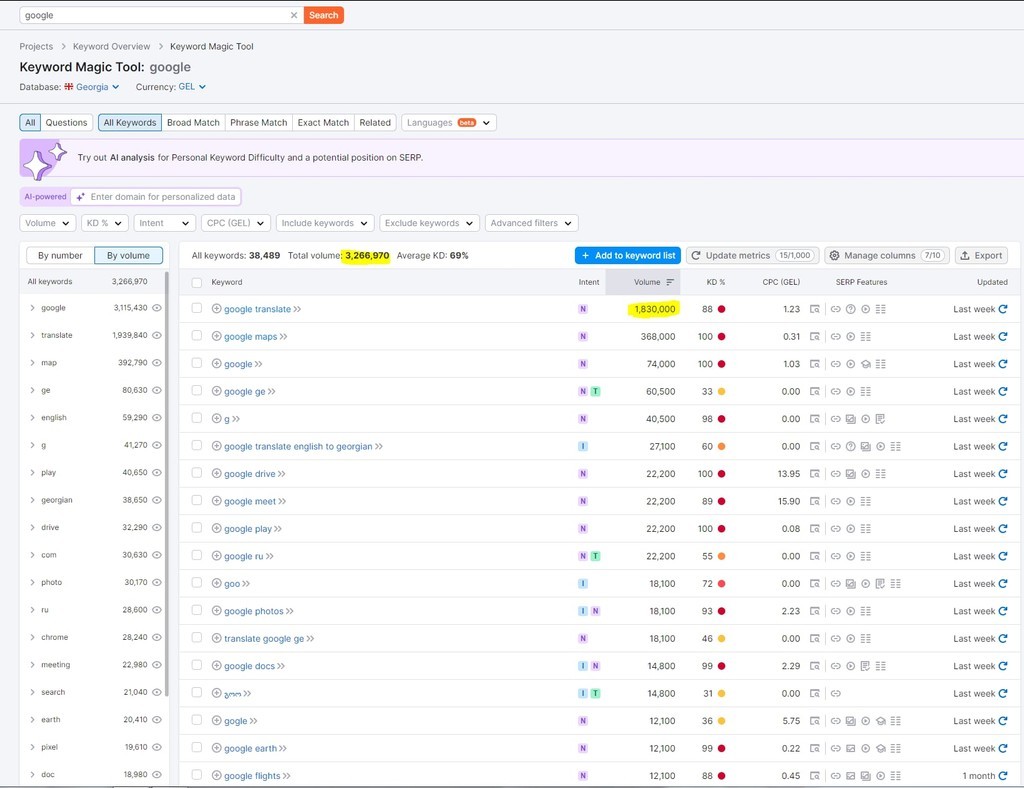
Task: Click orange KD dot for google ru
Action: (722, 556)
